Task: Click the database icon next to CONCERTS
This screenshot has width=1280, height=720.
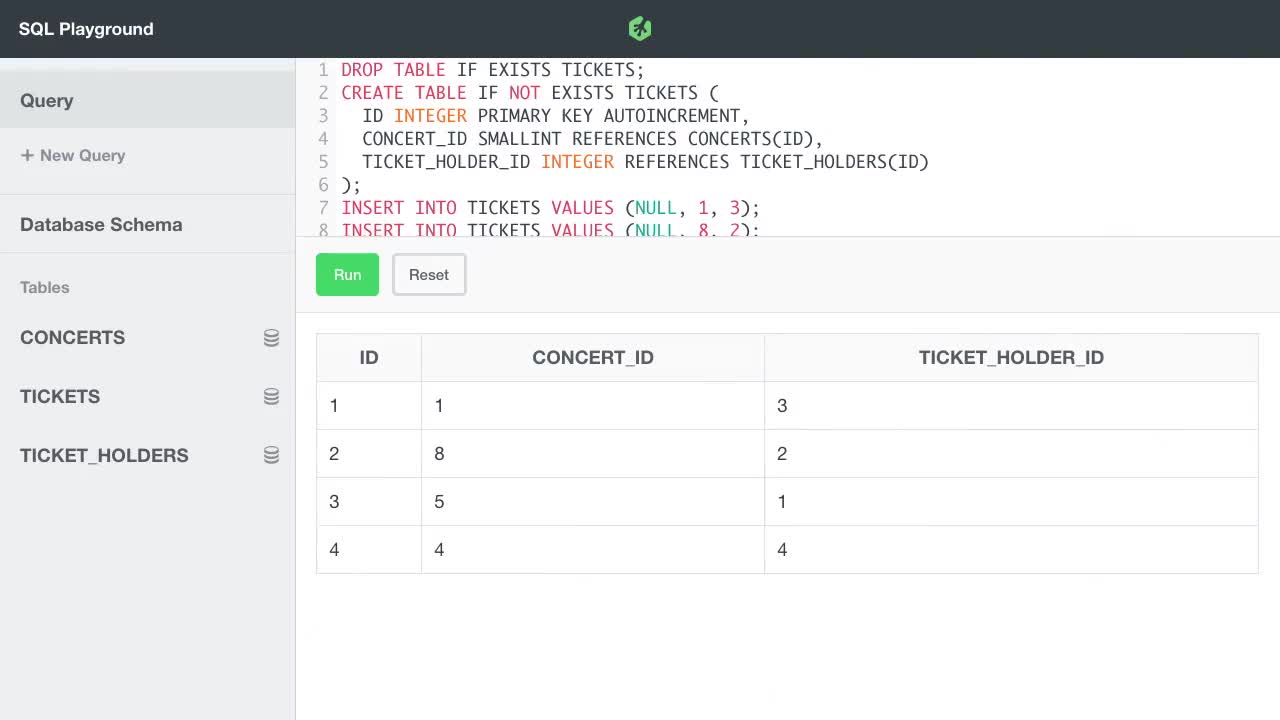Action: [271, 338]
